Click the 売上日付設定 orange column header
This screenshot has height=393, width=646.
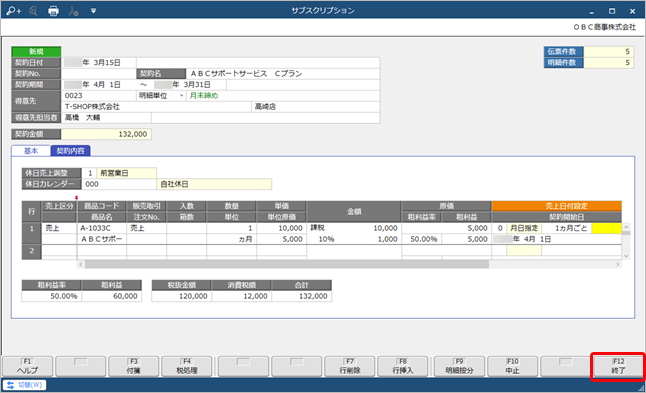pyautogui.click(x=557, y=206)
